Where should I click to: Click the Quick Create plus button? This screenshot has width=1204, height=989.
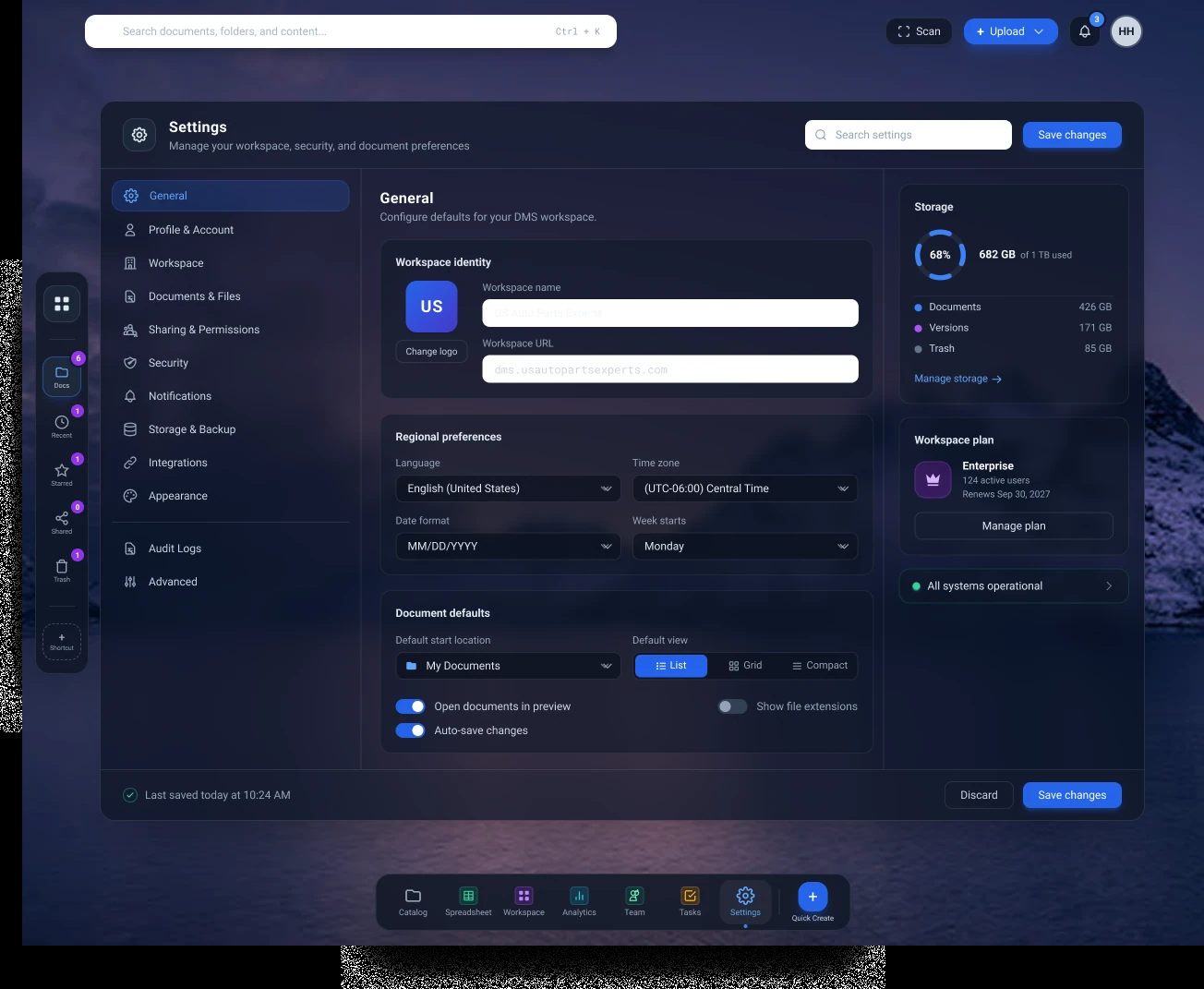coord(813,897)
